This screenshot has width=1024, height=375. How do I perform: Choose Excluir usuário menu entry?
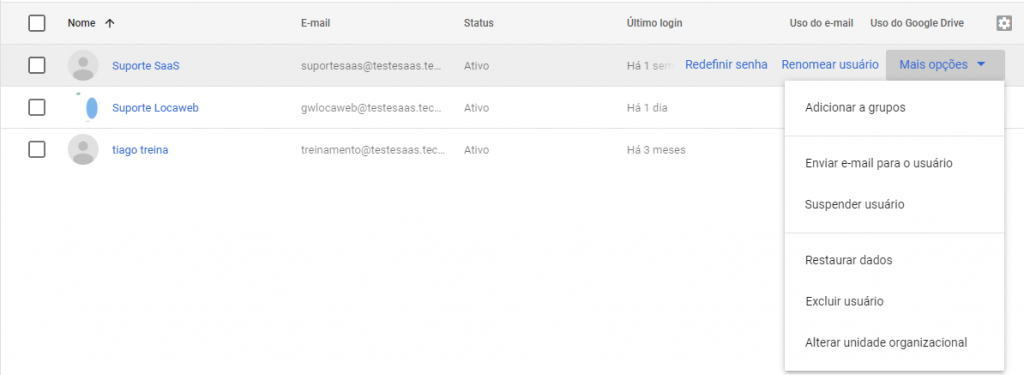[x=844, y=302]
